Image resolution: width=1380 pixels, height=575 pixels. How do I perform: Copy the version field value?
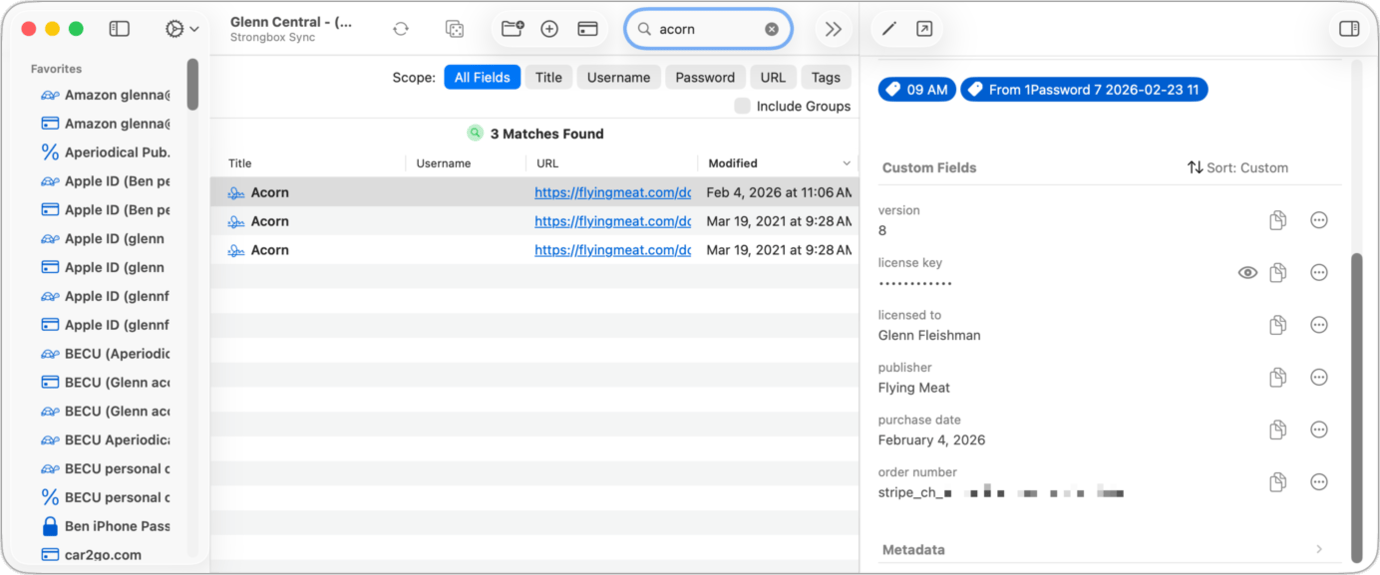1278,220
